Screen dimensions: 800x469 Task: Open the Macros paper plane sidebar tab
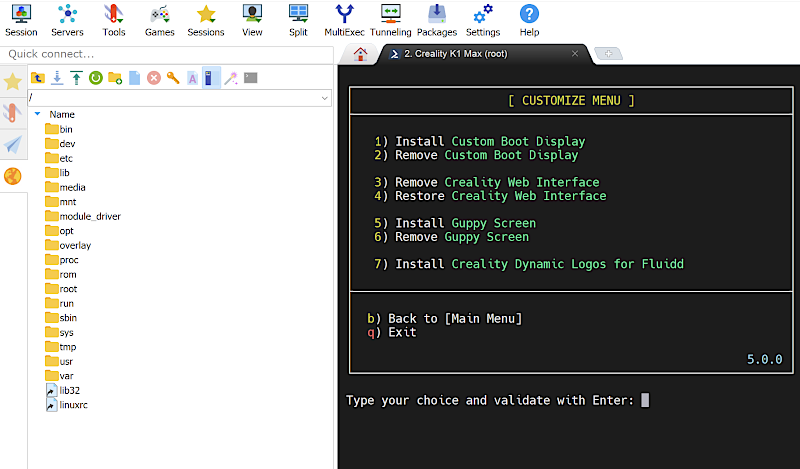click(13, 145)
